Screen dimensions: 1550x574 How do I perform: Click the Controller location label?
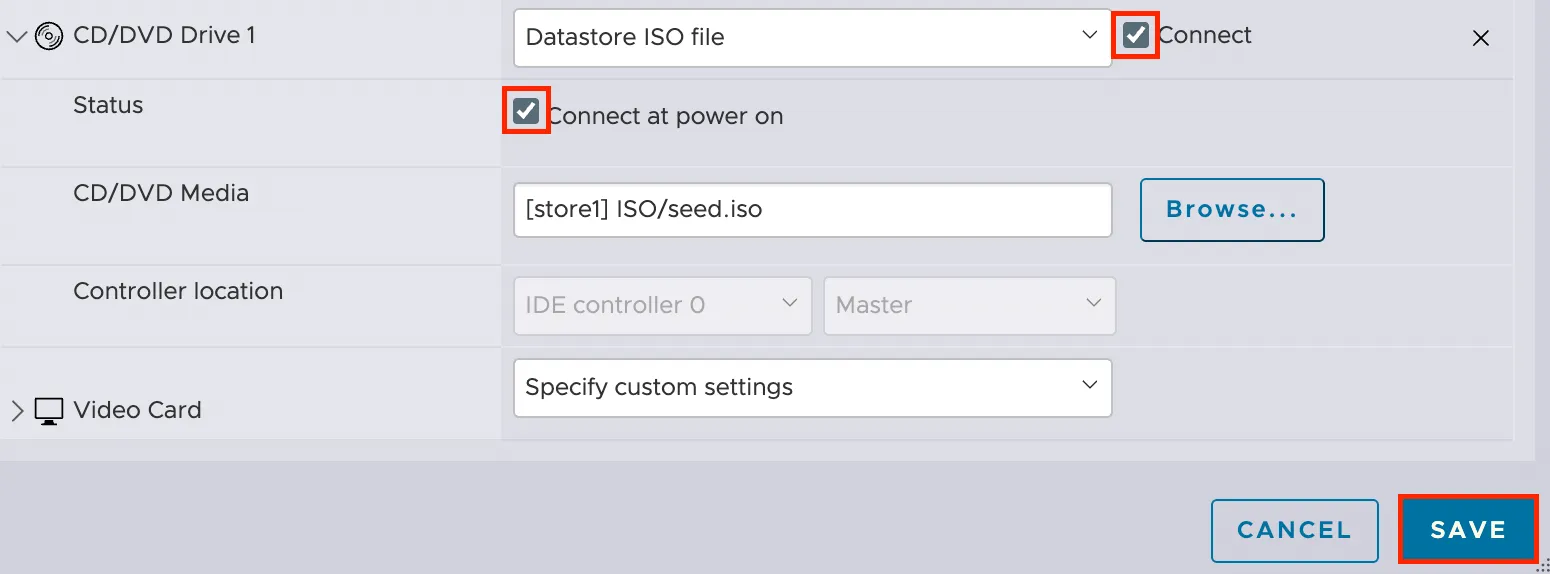click(178, 291)
